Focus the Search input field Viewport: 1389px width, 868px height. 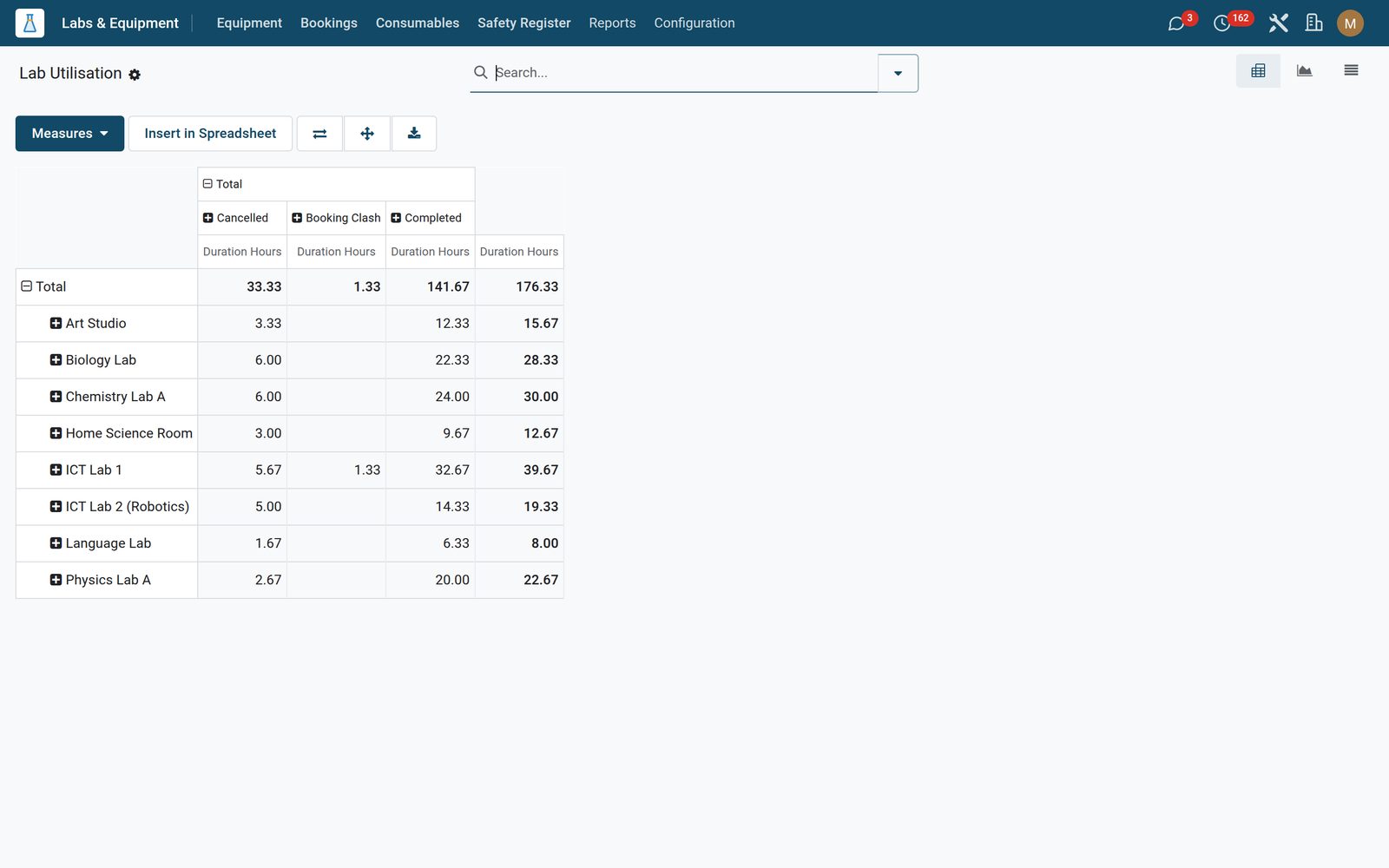click(x=684, y=73)
